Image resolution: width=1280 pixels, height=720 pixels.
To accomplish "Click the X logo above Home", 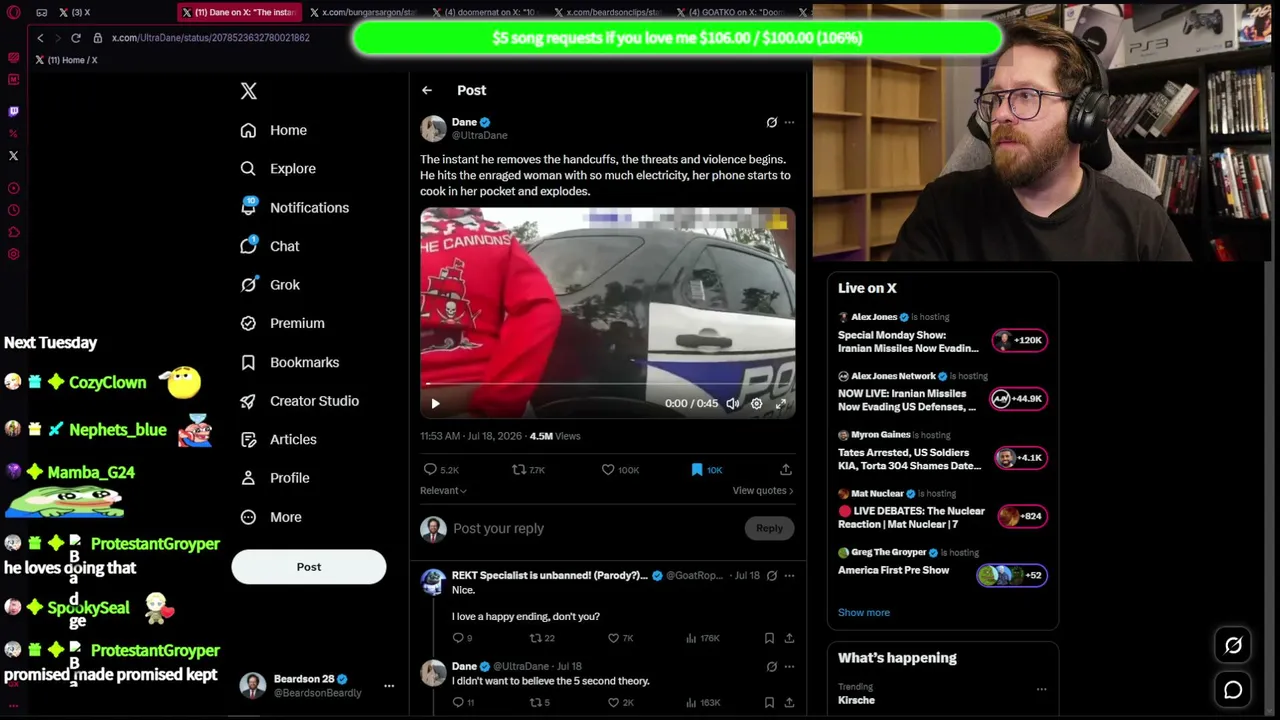I will click(x=249, y=91).
